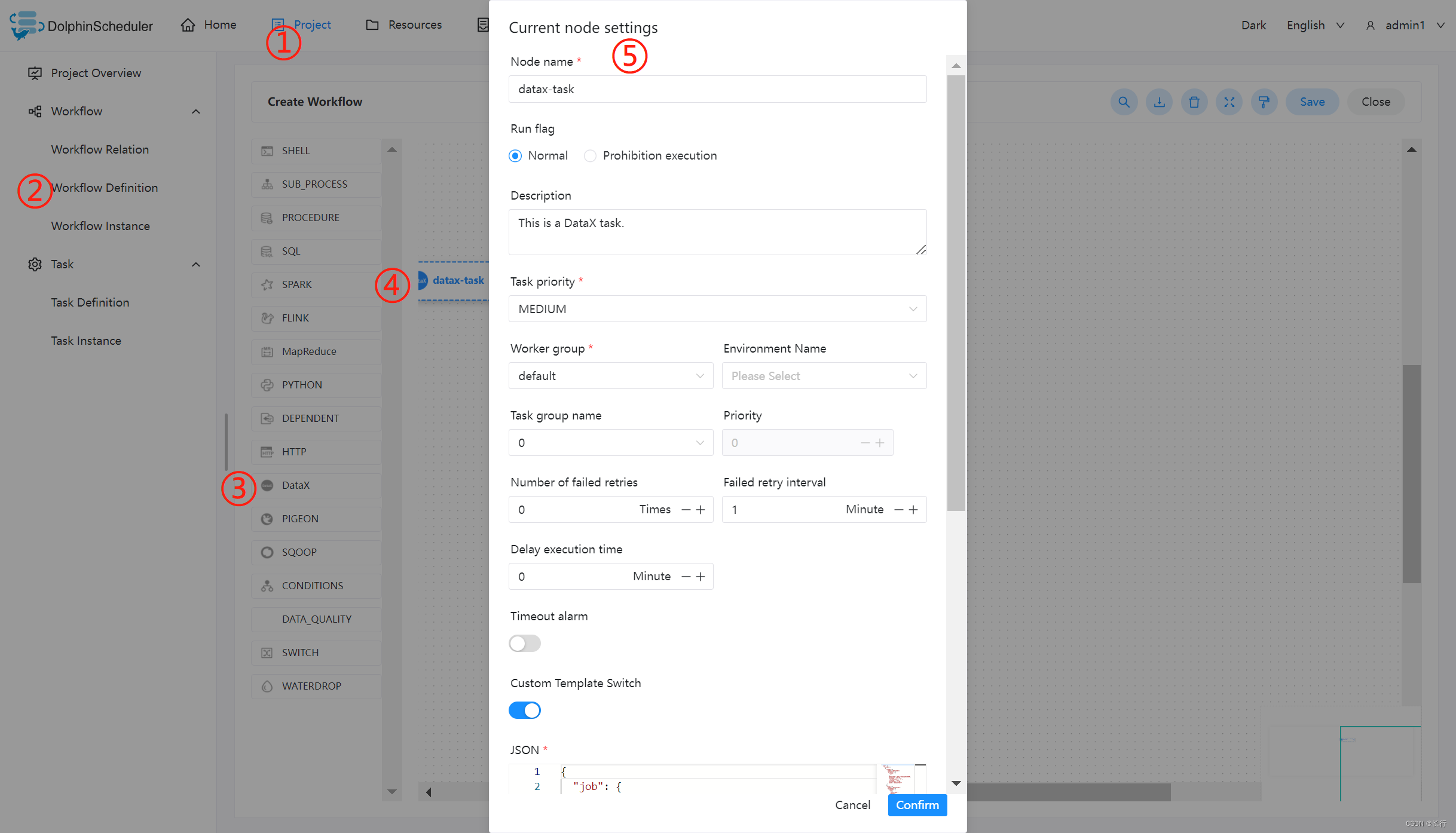Viewport: 1456px width, 833px height.
Task: Click the node name input field
Action: tap(716, 89)
